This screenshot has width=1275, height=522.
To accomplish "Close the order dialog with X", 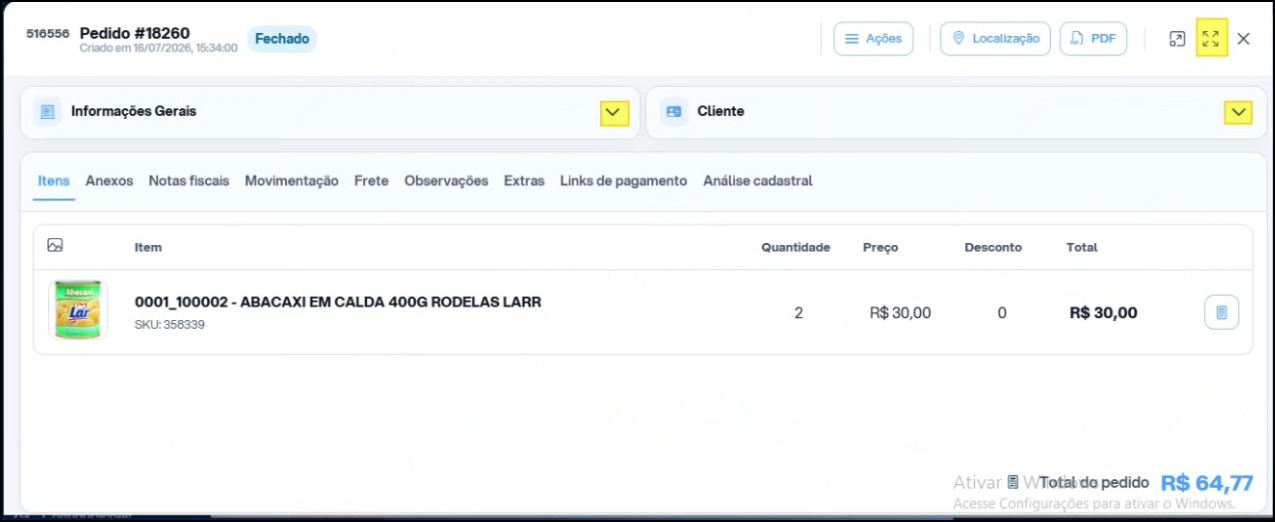I will pyautogui.click(x=1243, y=39).
